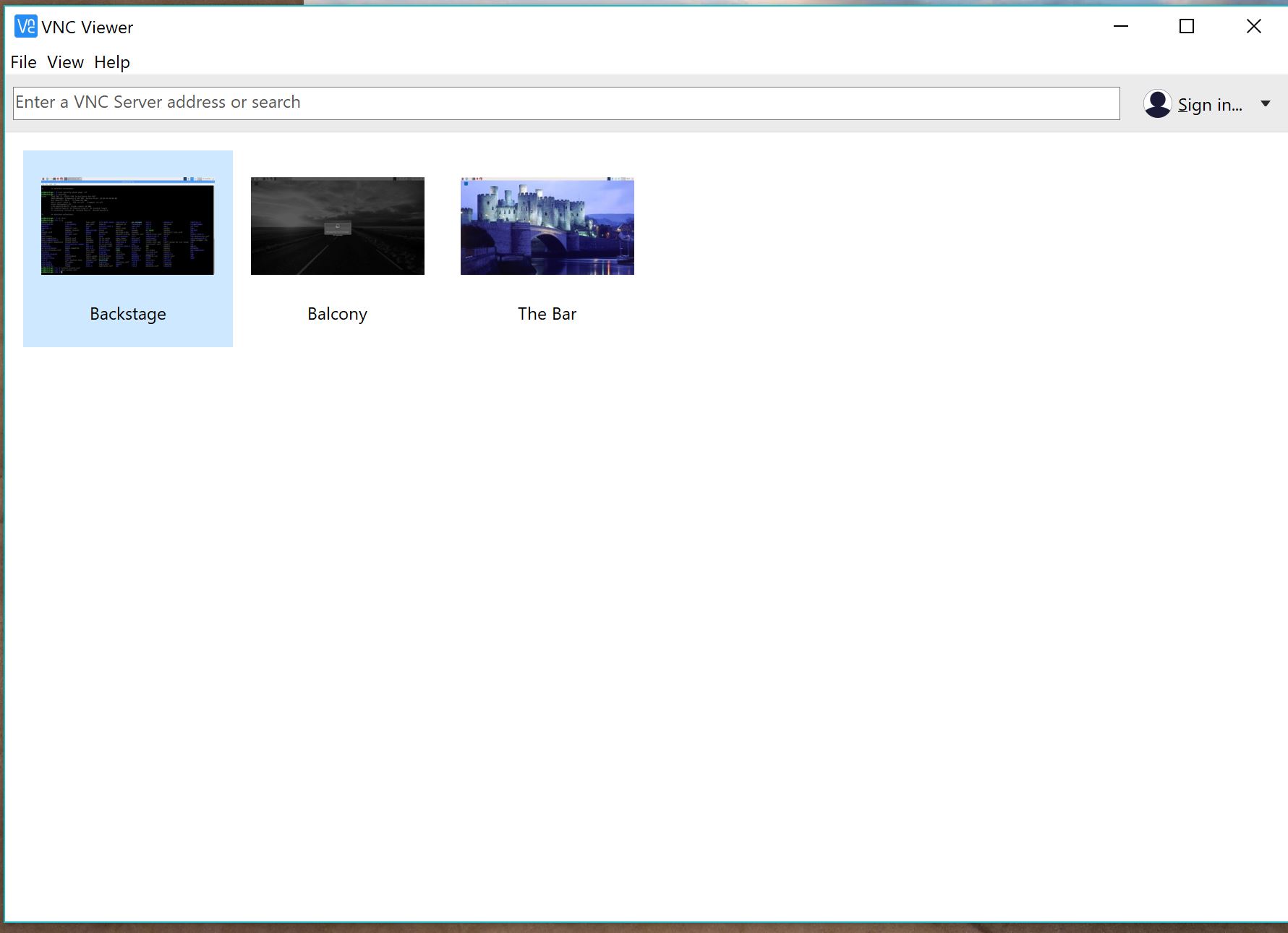Close the VNC Viewer window

1254,27
